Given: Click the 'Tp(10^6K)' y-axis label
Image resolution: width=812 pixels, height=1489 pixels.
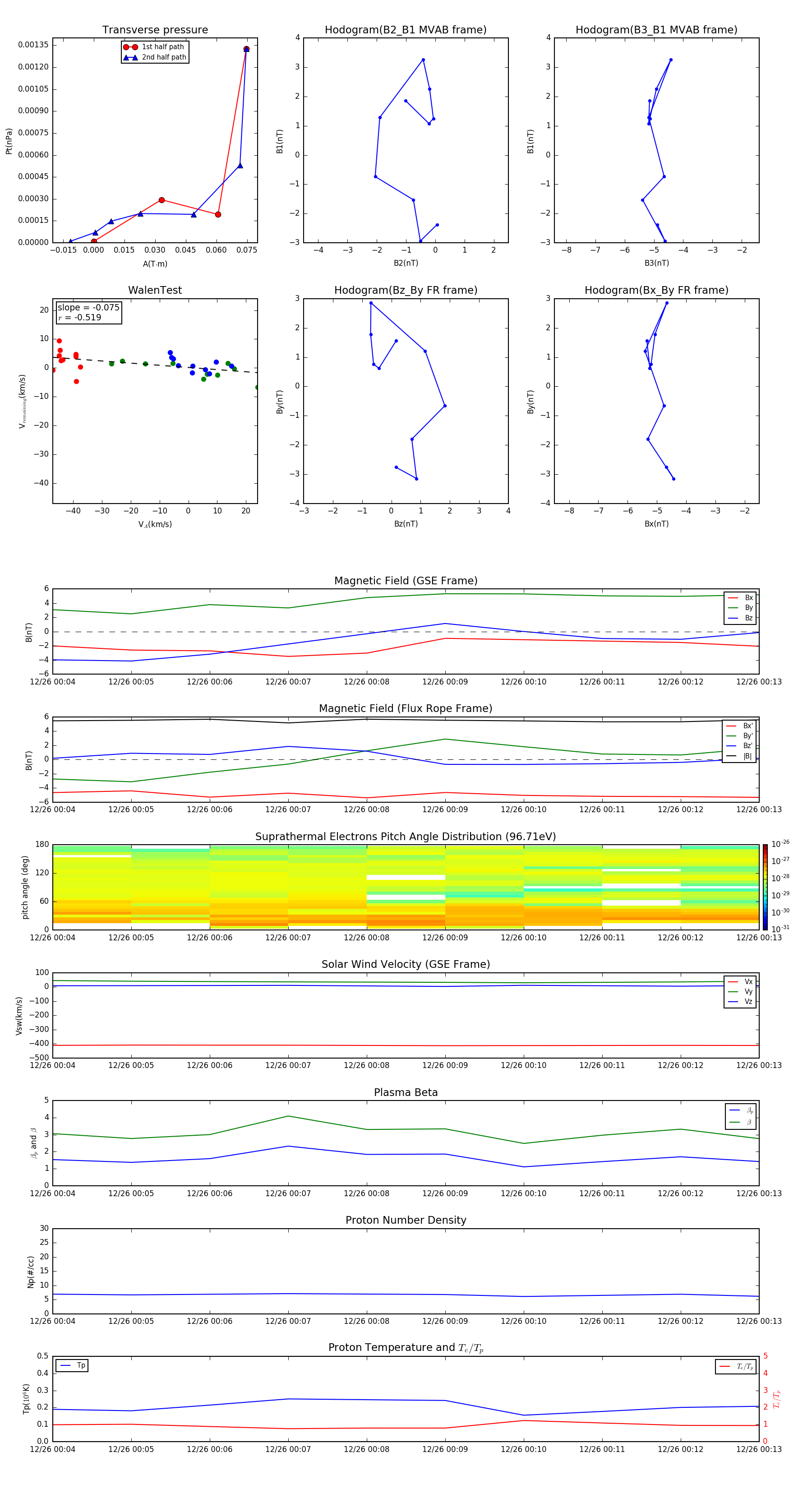Looking at the screenshot, I should pos(26,1399).
